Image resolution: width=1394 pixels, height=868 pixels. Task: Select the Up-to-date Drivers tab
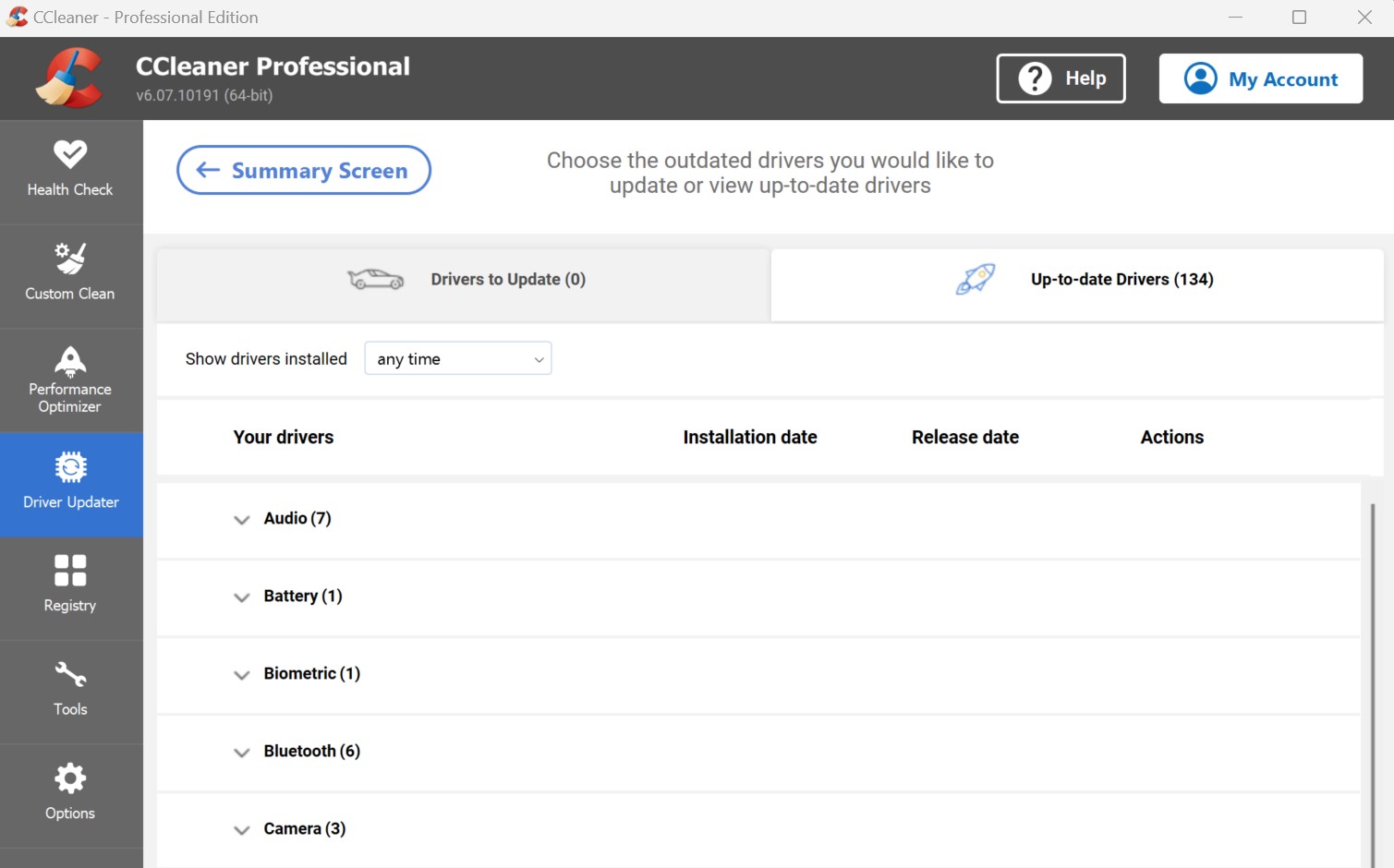1077,280
